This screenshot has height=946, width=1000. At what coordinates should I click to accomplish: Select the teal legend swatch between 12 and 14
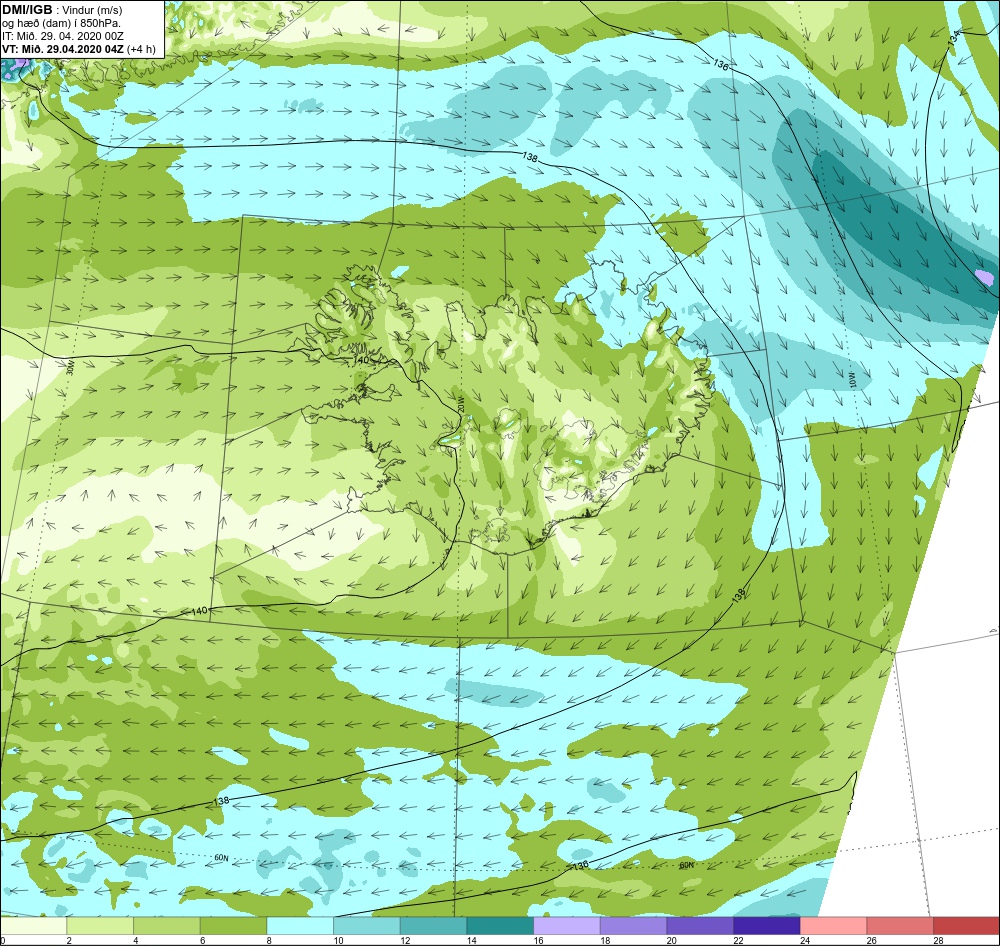(433, 926)
